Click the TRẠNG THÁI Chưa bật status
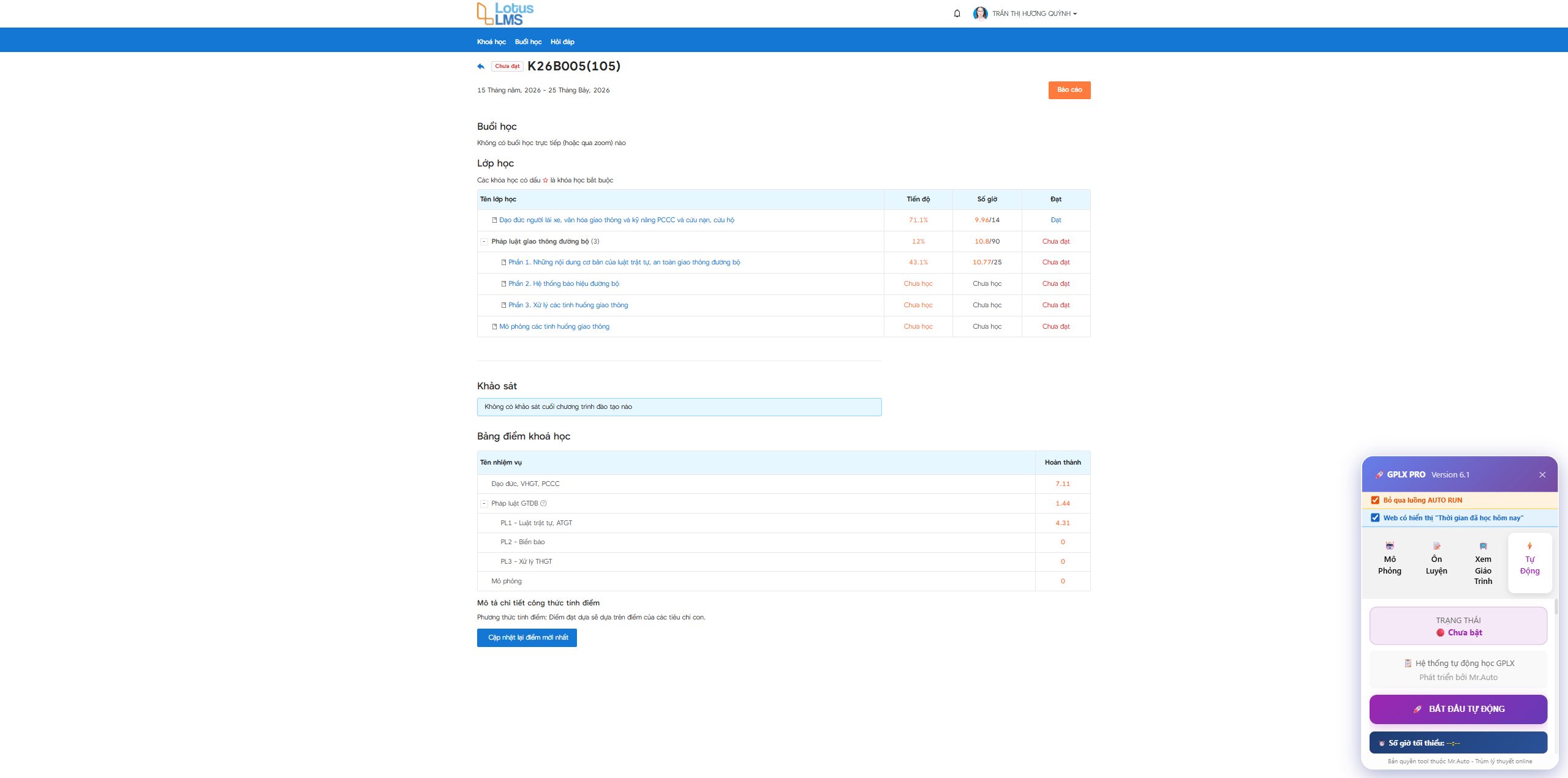1568x778 pixels. (1458, 626)
